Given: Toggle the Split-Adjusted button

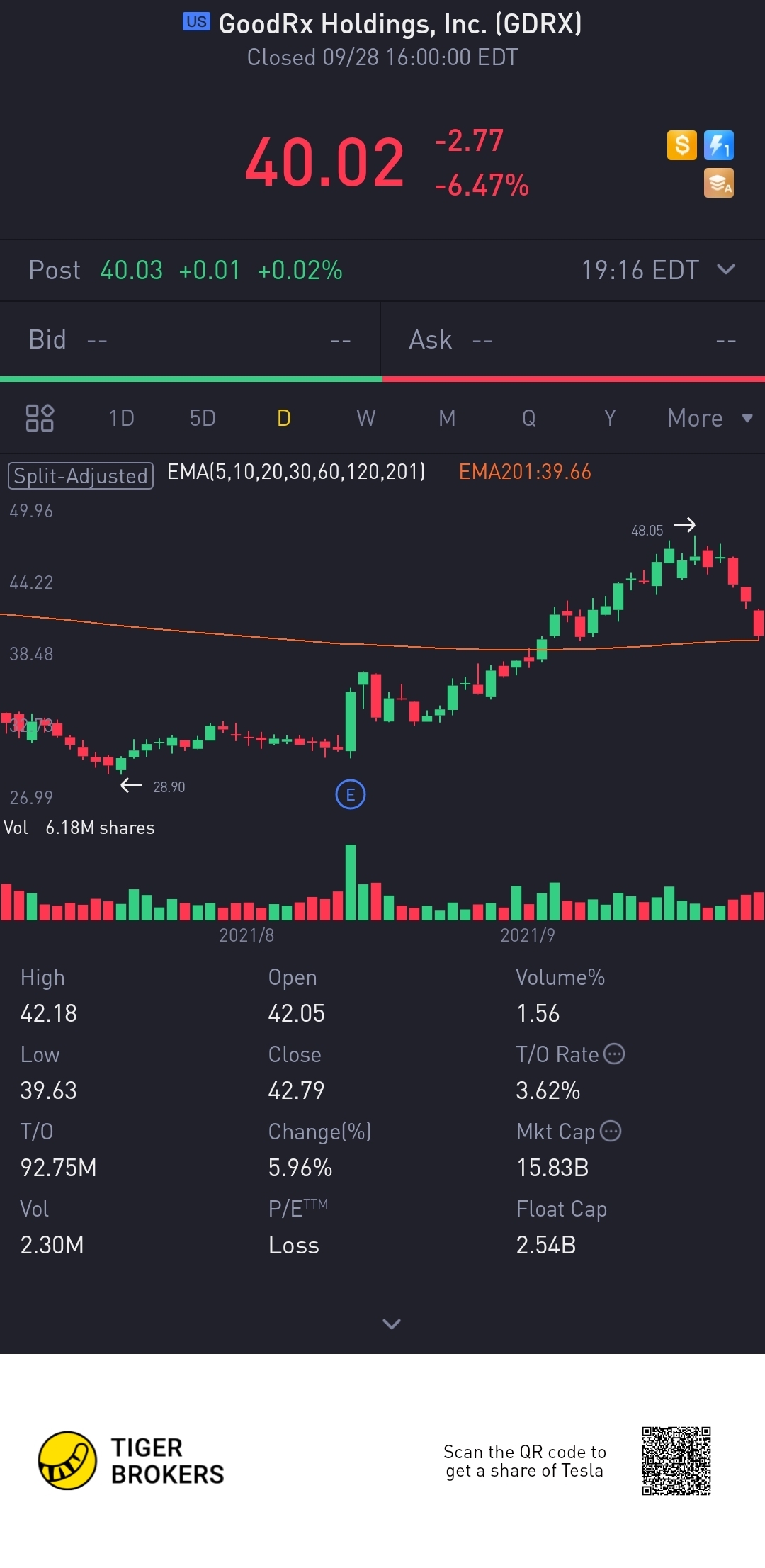Looking at the screenshot, I should point(81,475).
